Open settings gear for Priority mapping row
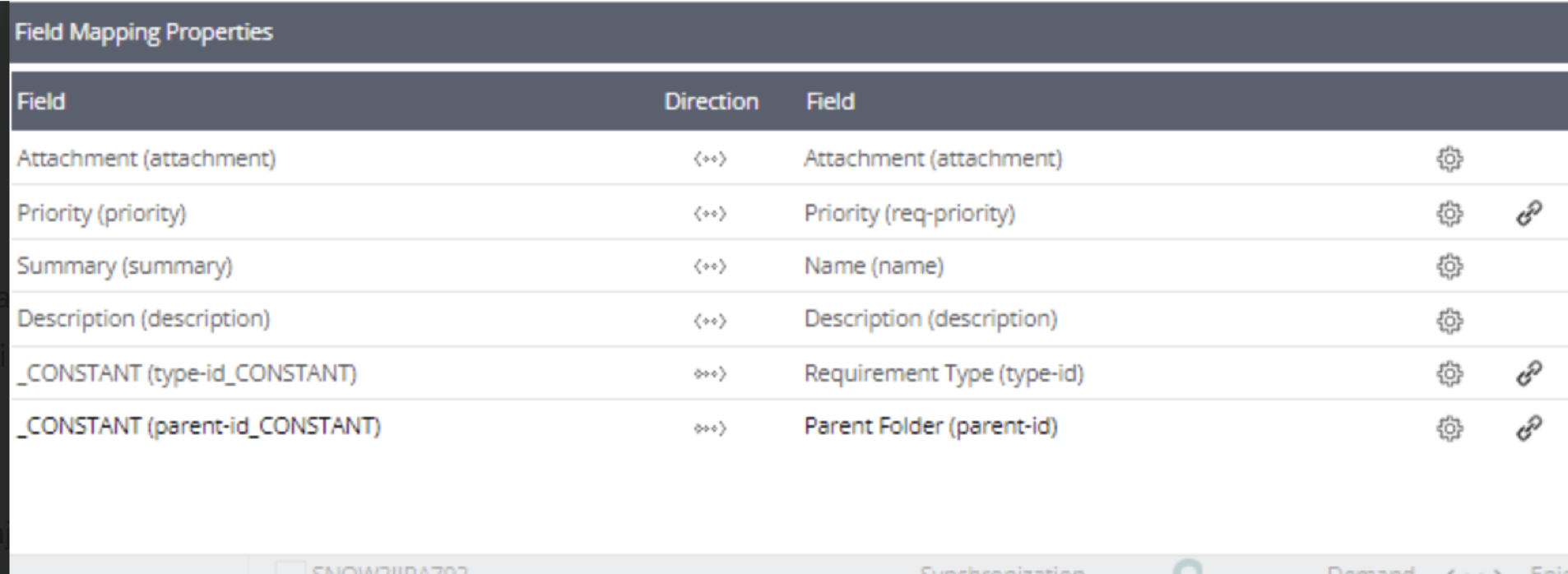Image resolution: width=1568 pixels, height=574 pixels. tap(1450, 214)
